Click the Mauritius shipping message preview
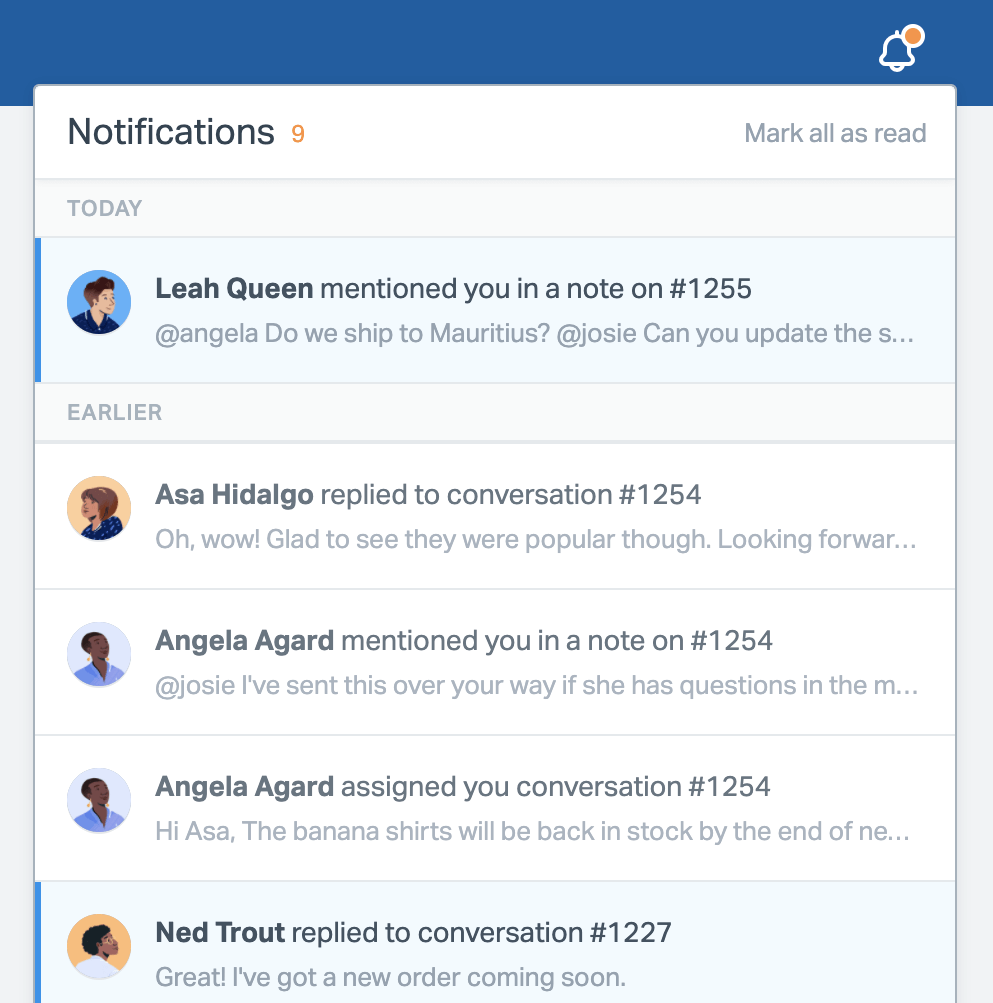This screenshot has height=1003, width=993. [x=534, y=333]
